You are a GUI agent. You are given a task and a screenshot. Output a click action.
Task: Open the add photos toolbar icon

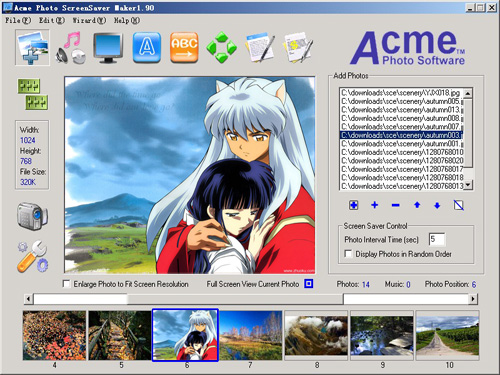(32, 47)
